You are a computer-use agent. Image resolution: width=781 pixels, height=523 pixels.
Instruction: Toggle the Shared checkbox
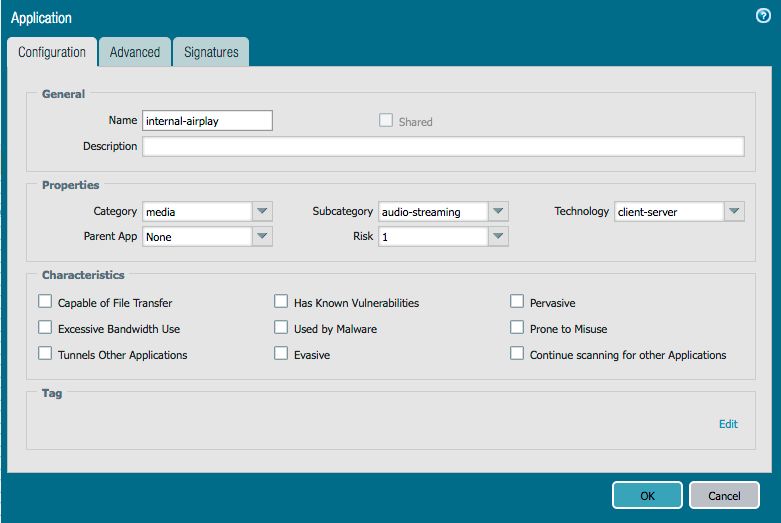pyautogui.click(x=386, y=121)
